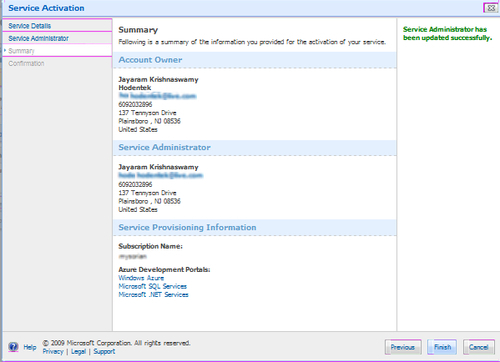Click the Account Owner section heading
Image resolution: width=500 pixels, height=362 pixels.
tap(150, 60)
